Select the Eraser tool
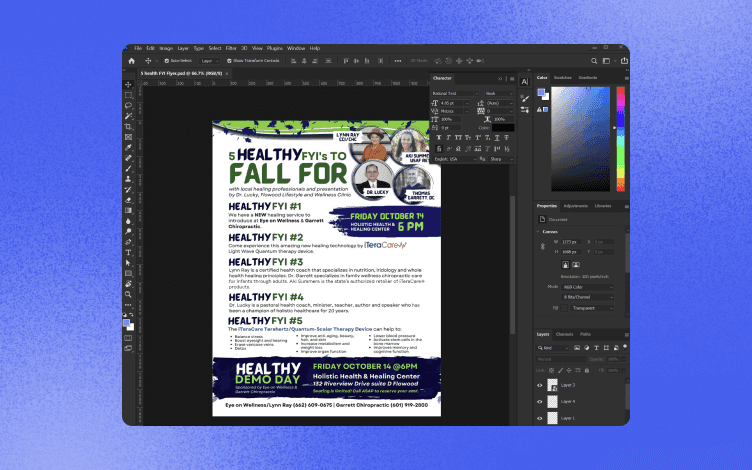This screenshot has width=752, height=470. [128, 200]
